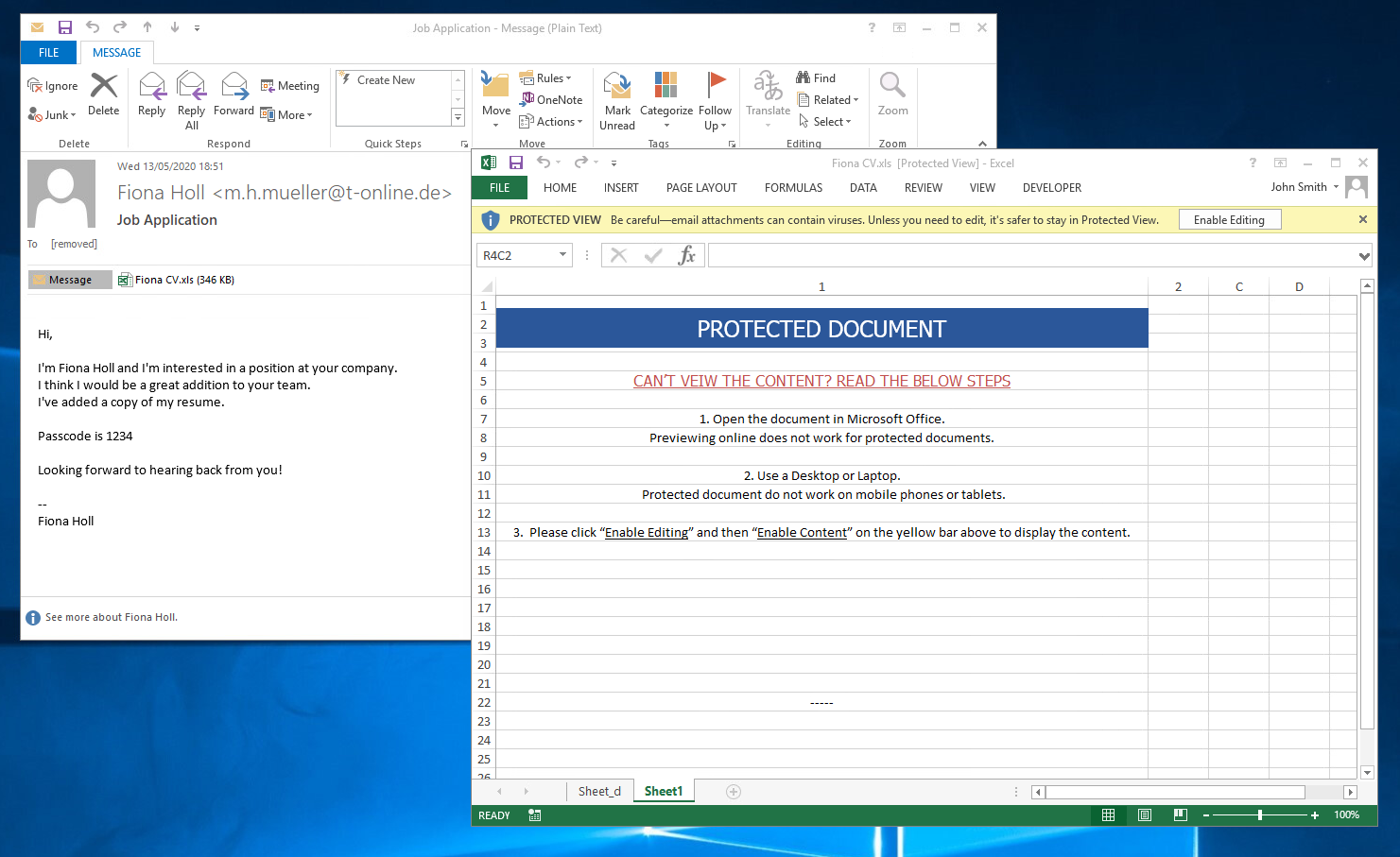Viewport: 1400px width, 857px height.
Task: Delete the Job Application message
Action: click(x=103, y=94)
